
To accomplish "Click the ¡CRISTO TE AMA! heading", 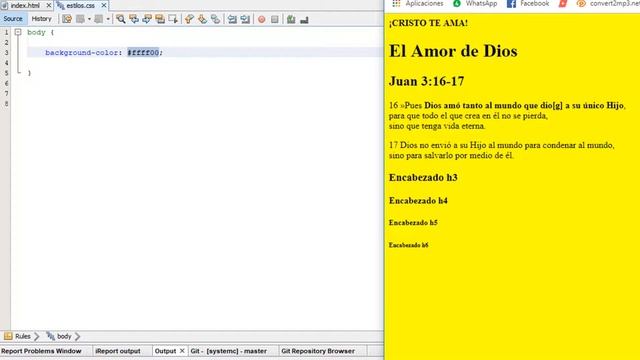I will [x=428, y=23].
